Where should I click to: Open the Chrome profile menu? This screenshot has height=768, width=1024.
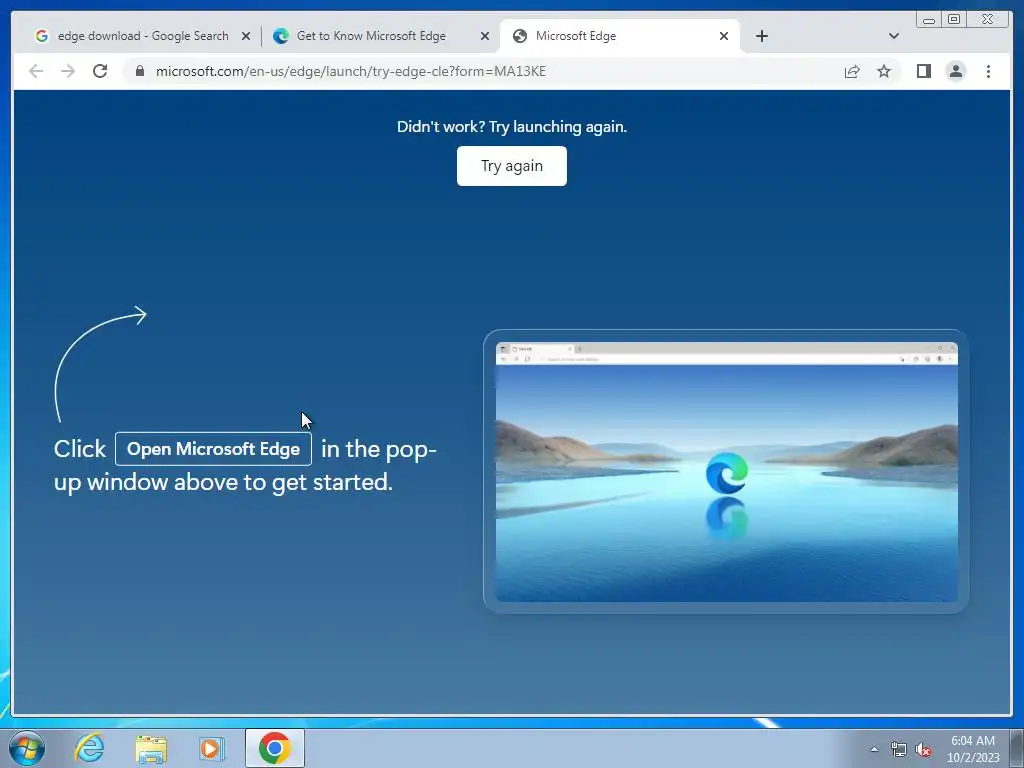pyautogui.click(x=955, y=71)
